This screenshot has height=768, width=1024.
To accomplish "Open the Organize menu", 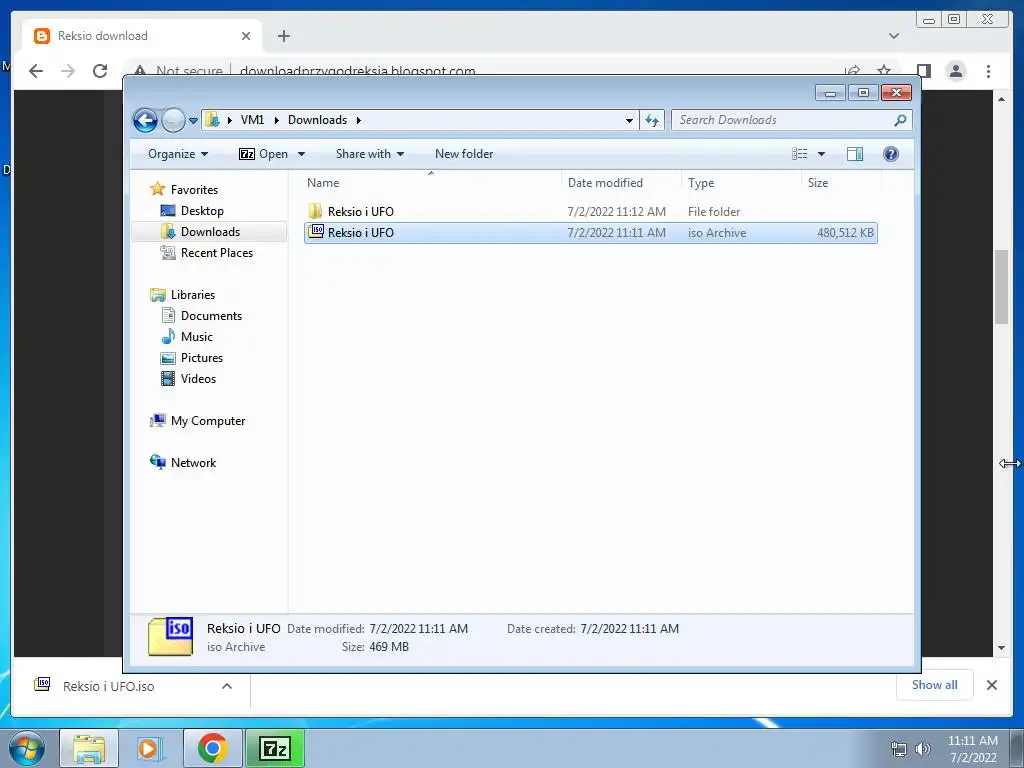I will click(178, 154).
